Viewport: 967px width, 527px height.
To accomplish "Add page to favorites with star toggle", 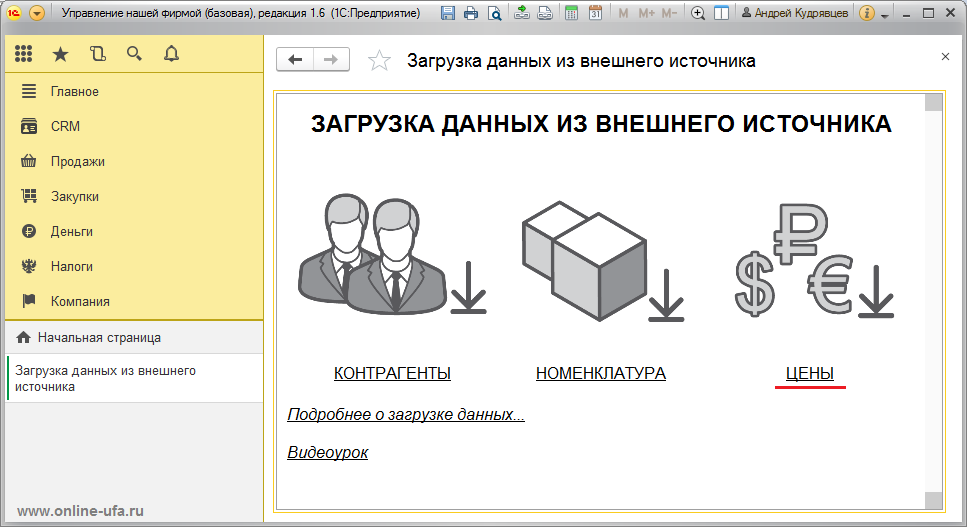I will coord(379,60).
